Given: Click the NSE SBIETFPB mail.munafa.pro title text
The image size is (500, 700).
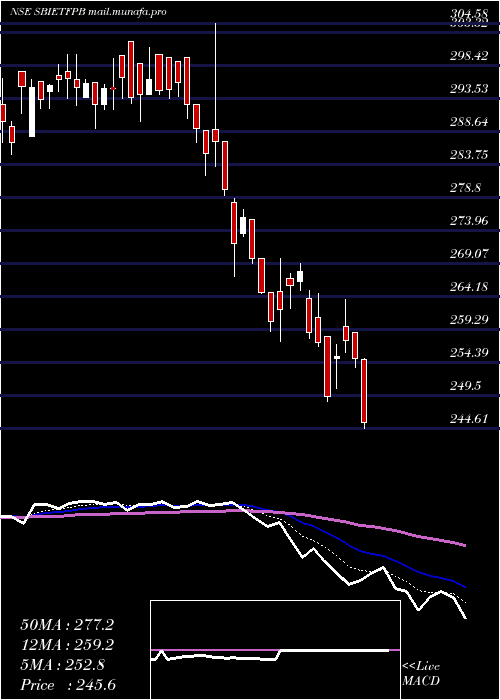Looking at the screenshot, I should click(88, 12).
